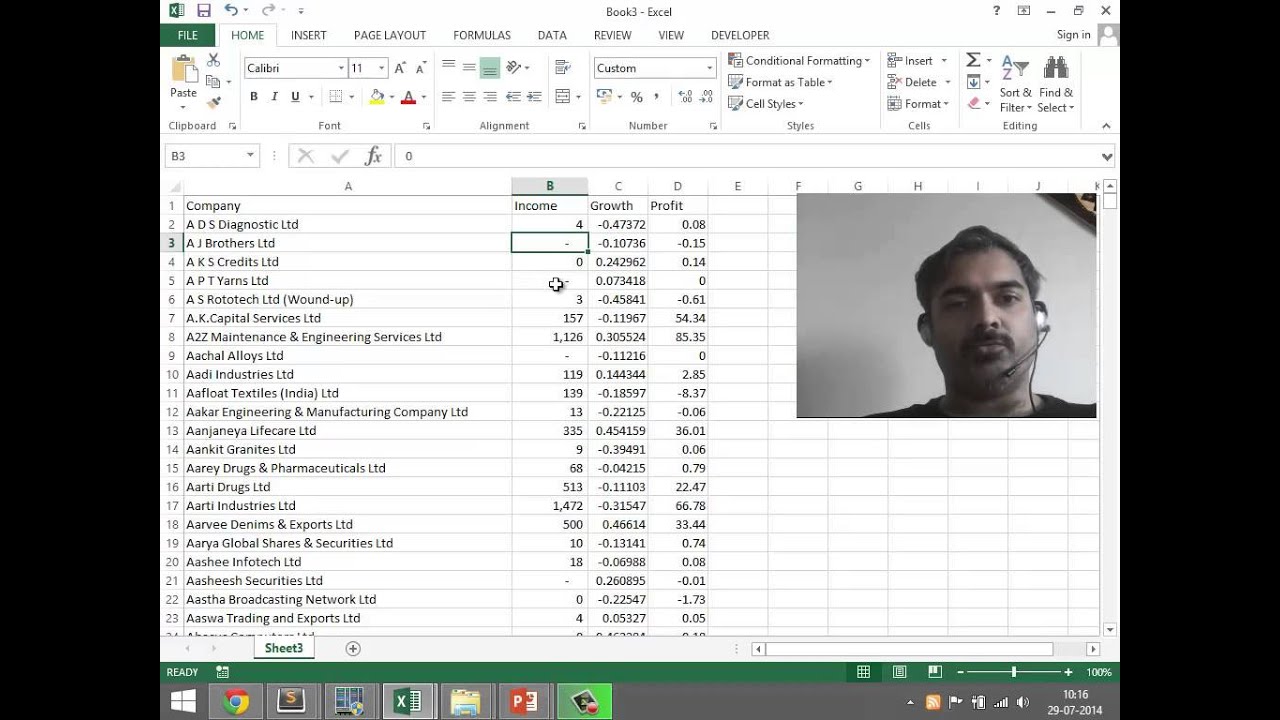Increase the cell indent
Screen dimensions: 1280x720
(535, 97)
